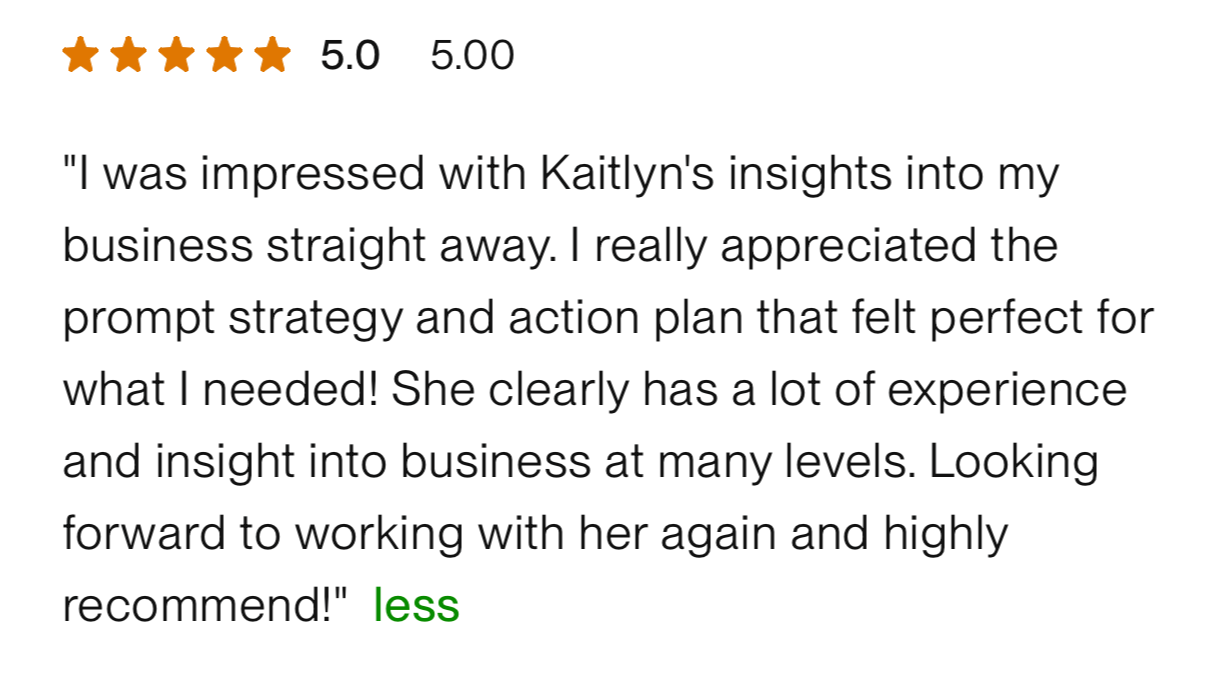Image resolution: width=1219 pixels, height=677 pixels.
Task: Click the second orange rating star
Action: tap(127, 55)
